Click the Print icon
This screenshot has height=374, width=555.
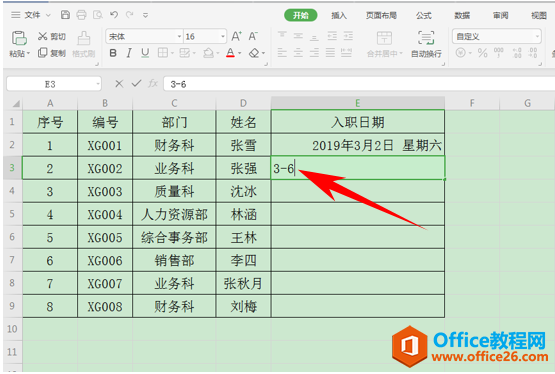(x=81, y=15)
